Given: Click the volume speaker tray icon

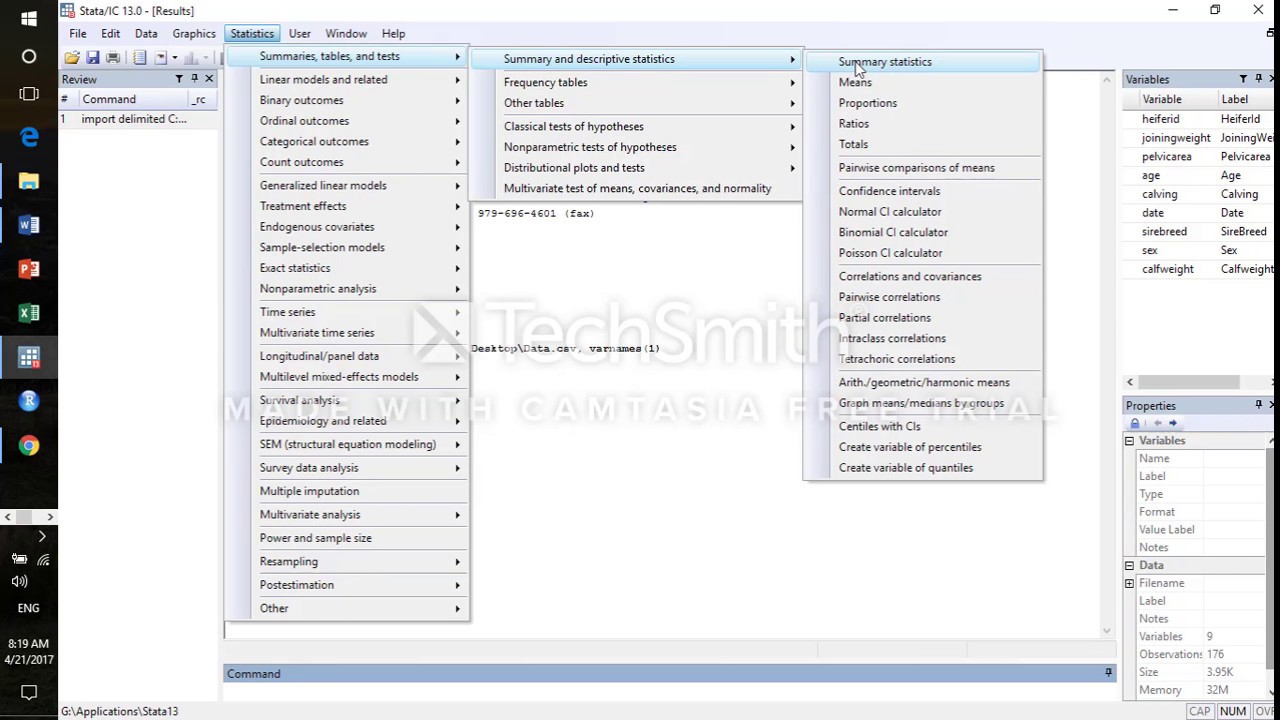Looking at the screenshot, I should click(x=19, y=581).
